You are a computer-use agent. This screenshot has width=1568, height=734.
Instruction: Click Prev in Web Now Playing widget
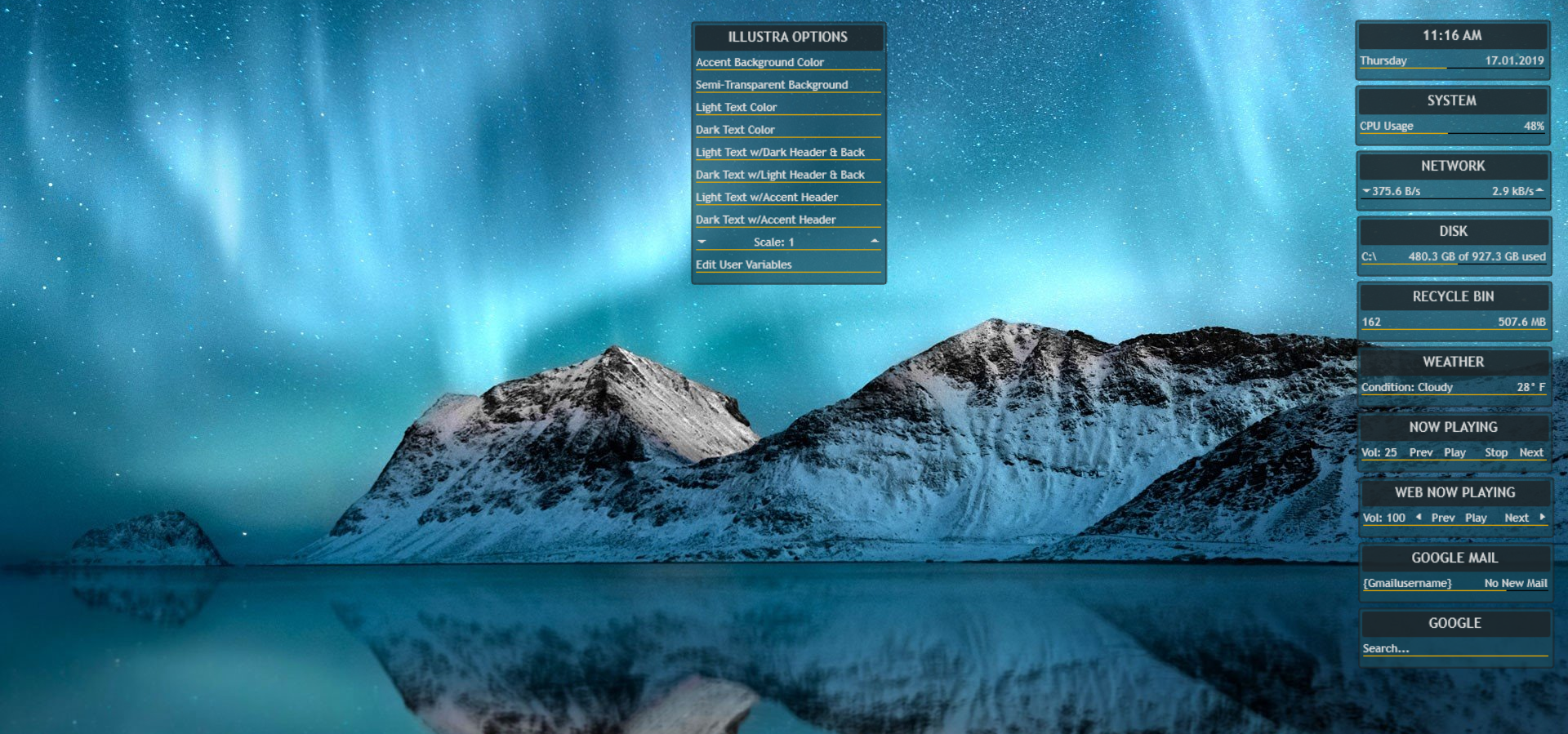pyautogui.click(x=1443, y=518)
